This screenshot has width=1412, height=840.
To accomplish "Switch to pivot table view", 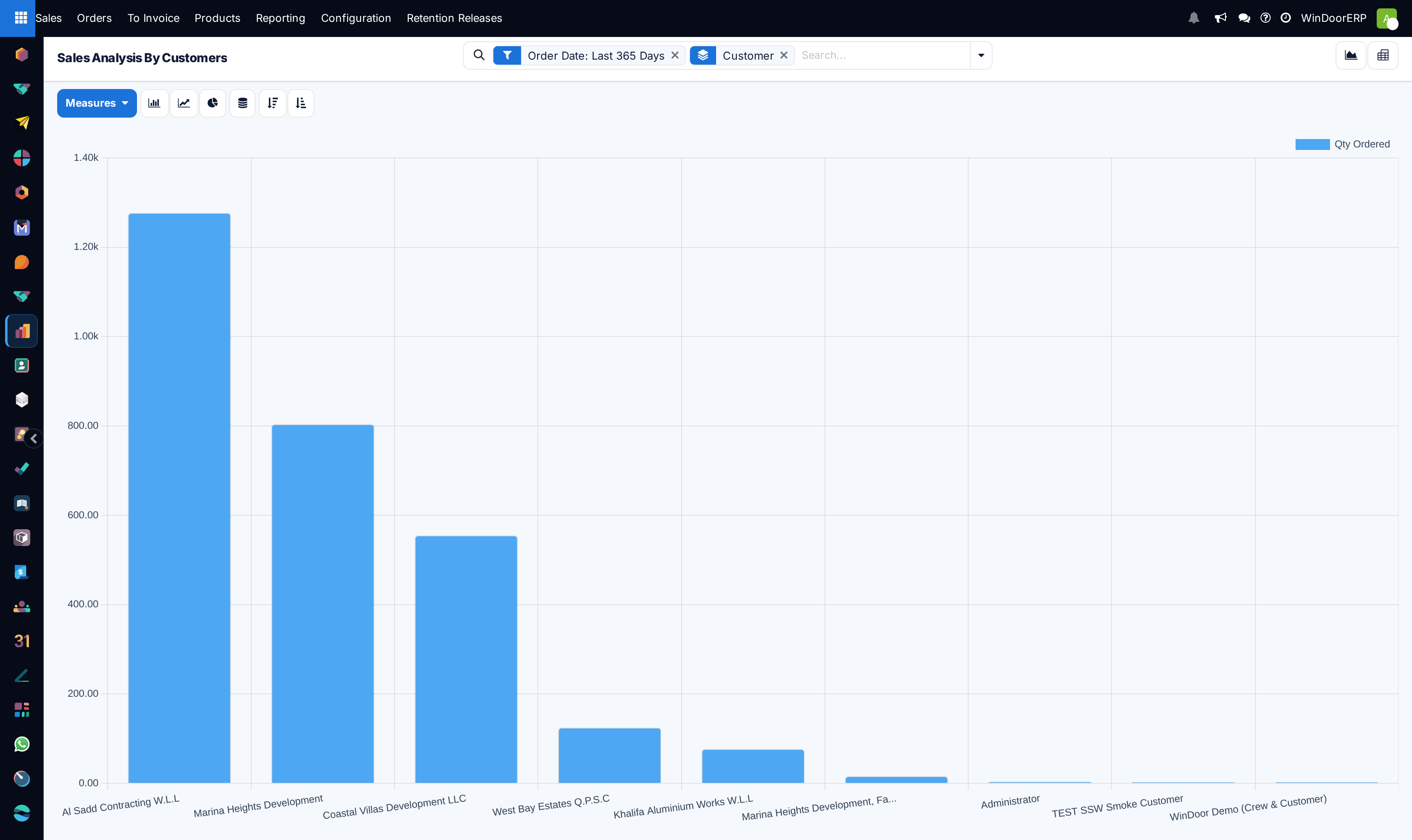I will pyautogui.click(x=1383, y=55).
